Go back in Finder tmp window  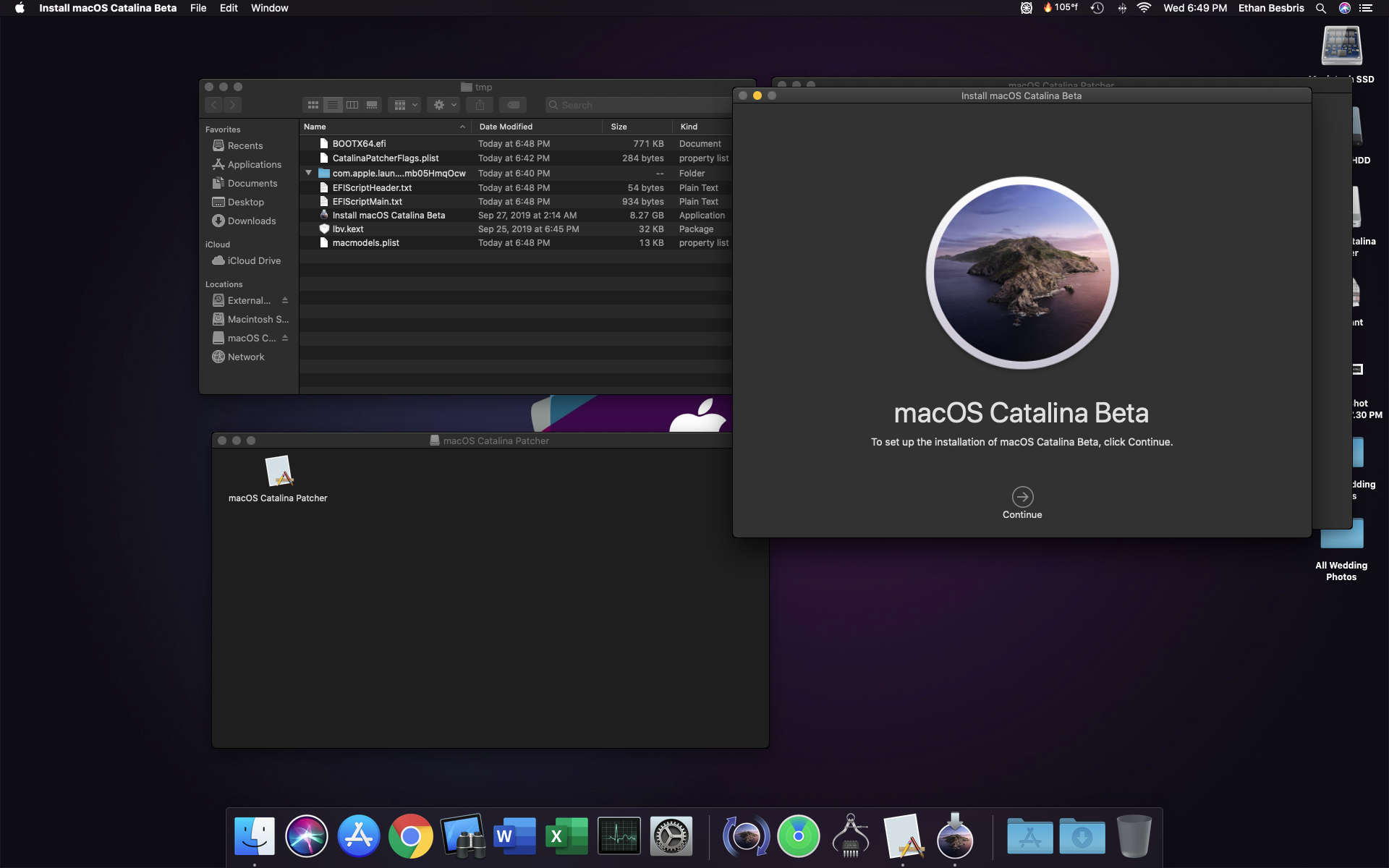pyautogui.click(x=214, y=105)
